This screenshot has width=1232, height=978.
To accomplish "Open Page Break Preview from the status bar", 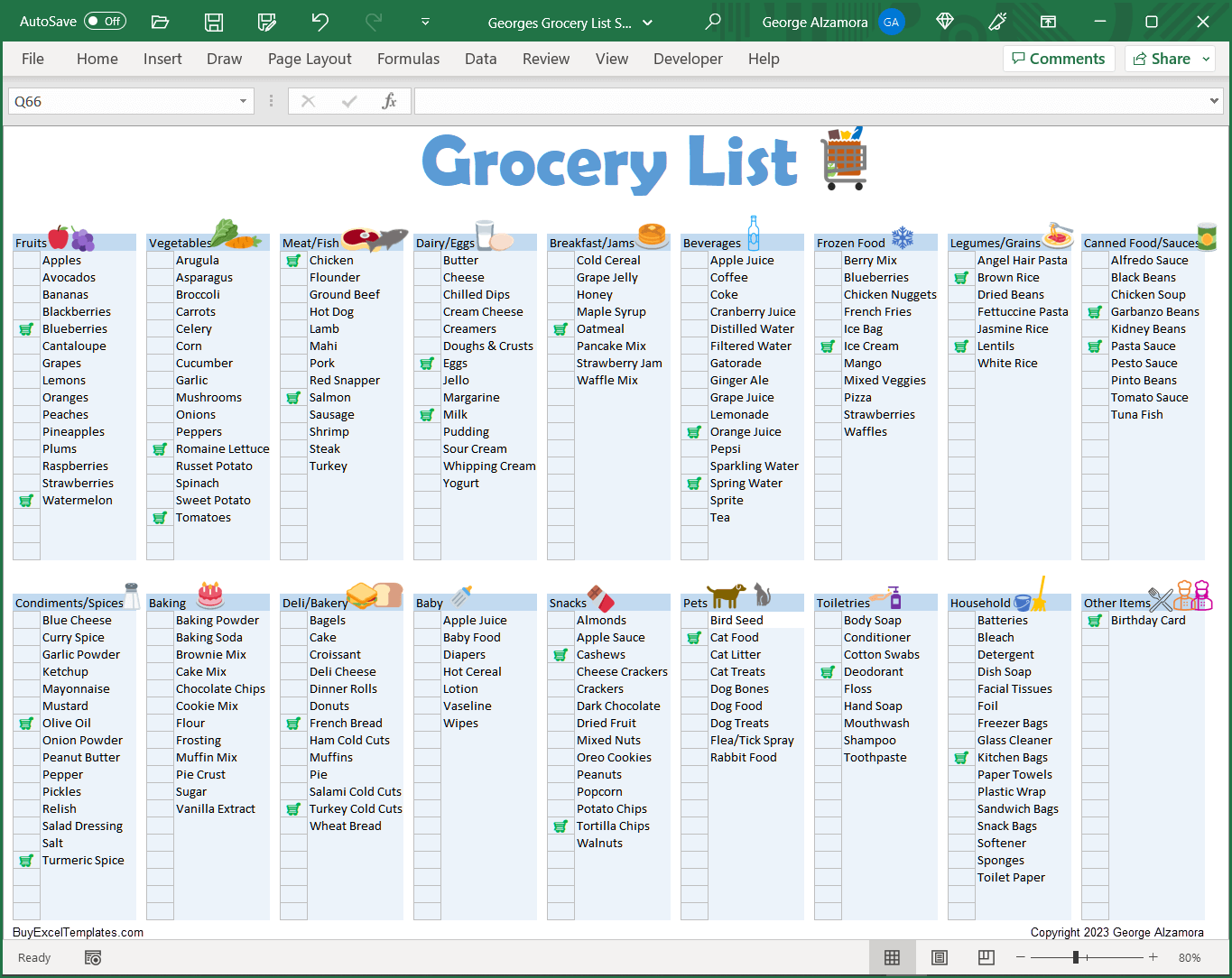I will [986, 957].
